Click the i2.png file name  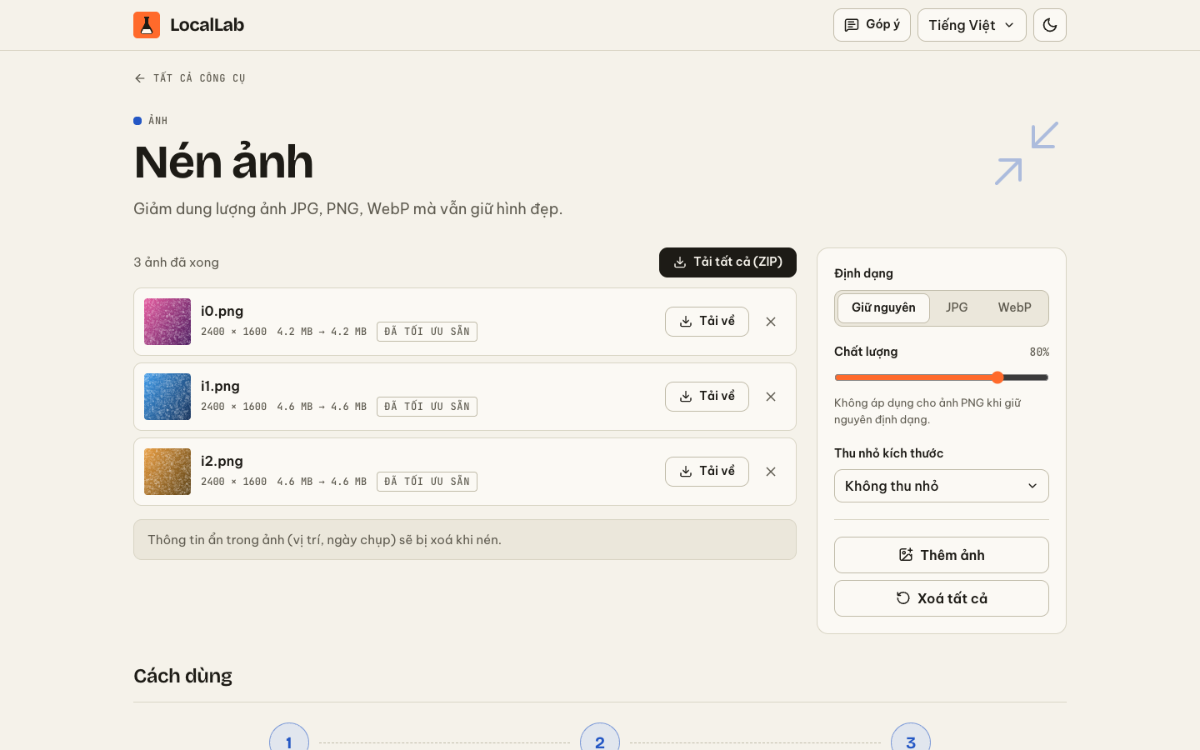pos(222,461)
